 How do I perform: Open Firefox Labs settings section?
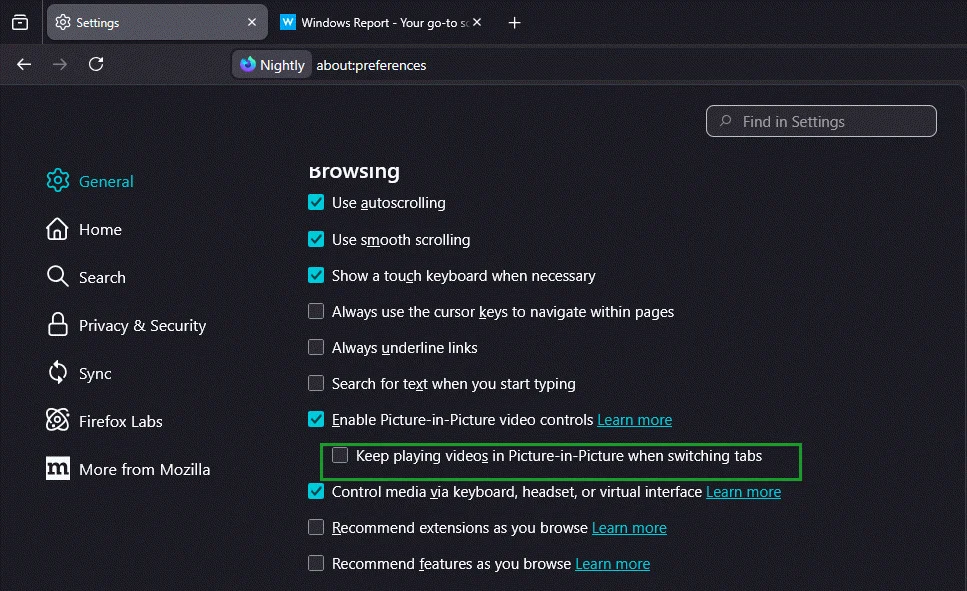[x=119, y=422]
